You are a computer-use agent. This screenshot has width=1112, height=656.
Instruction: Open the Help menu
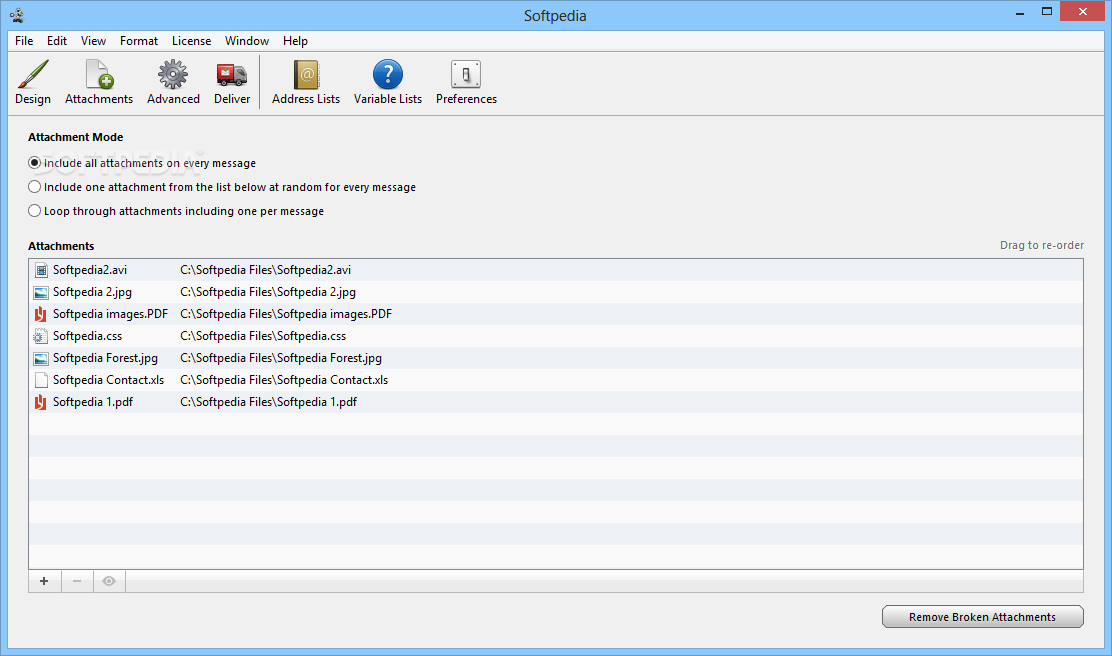[x=295, y=40]
